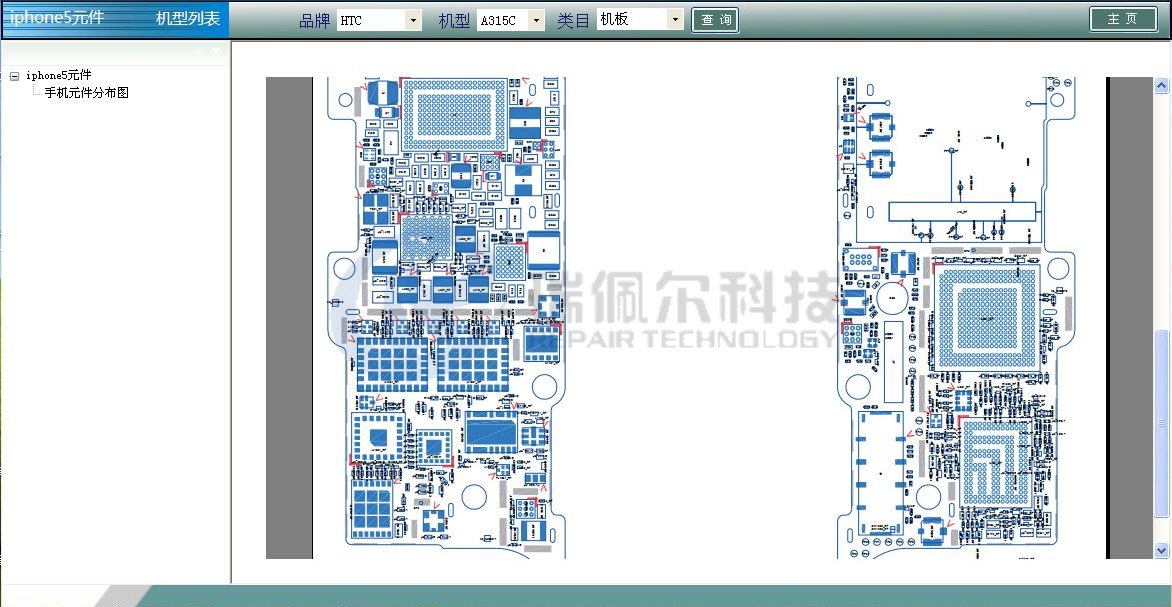Click the 查询 search button
Viewport: 1172px width, 607px height.
point(715,20)
